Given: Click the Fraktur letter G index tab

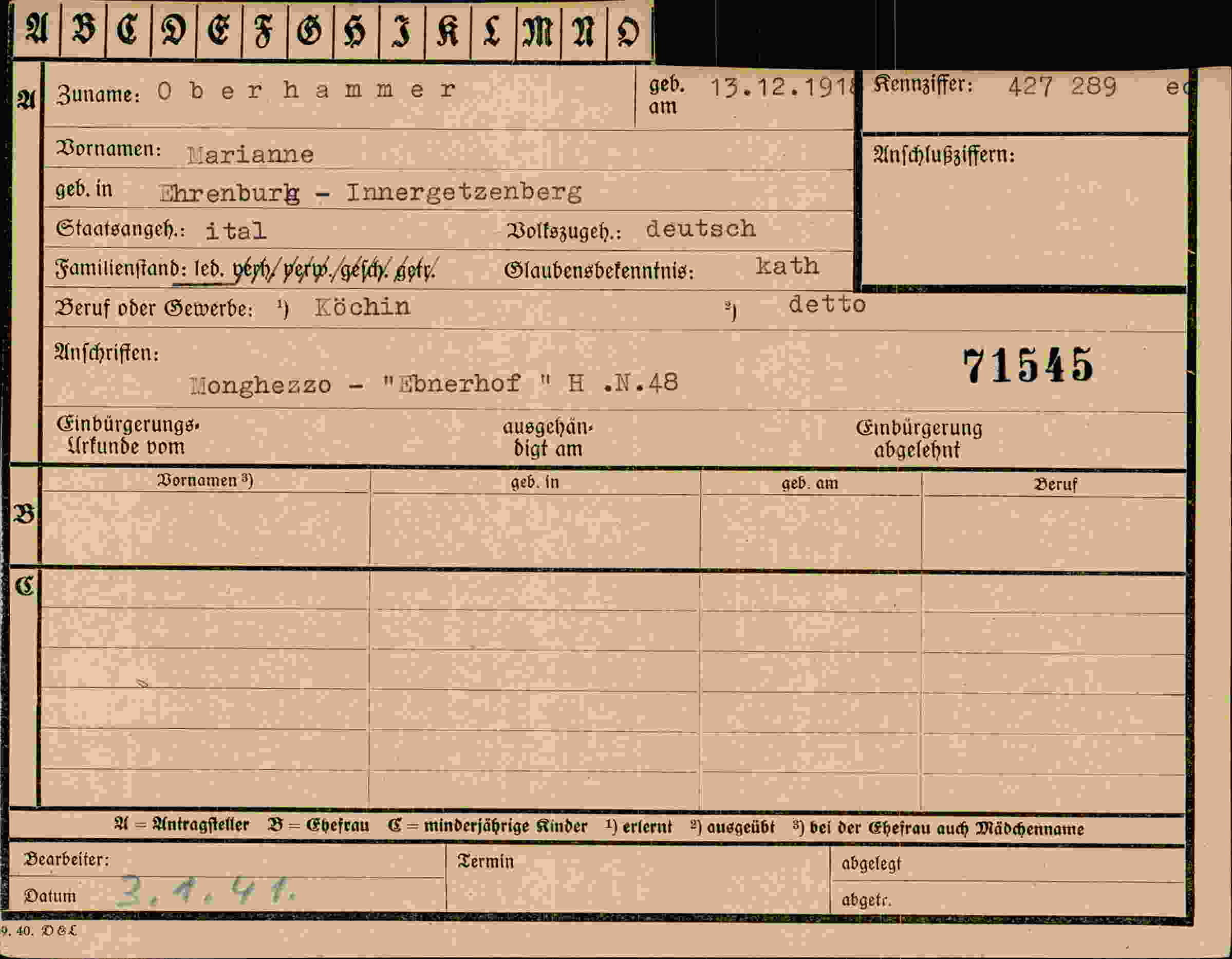Looking at the screenshot, I should 310,29.
